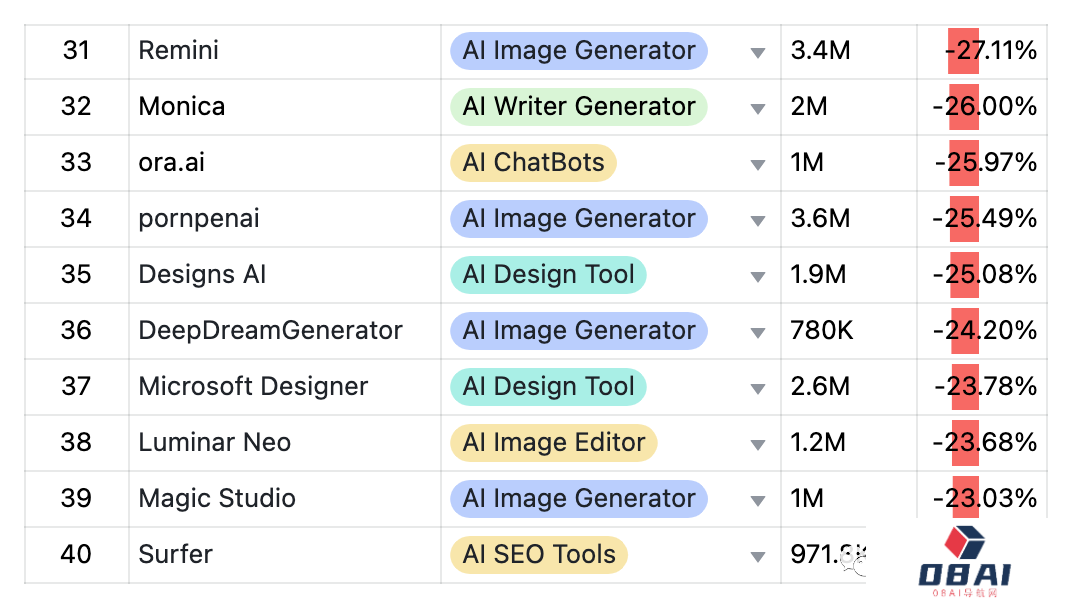Select the name cell "Monica"

click(x=285, y=107)
